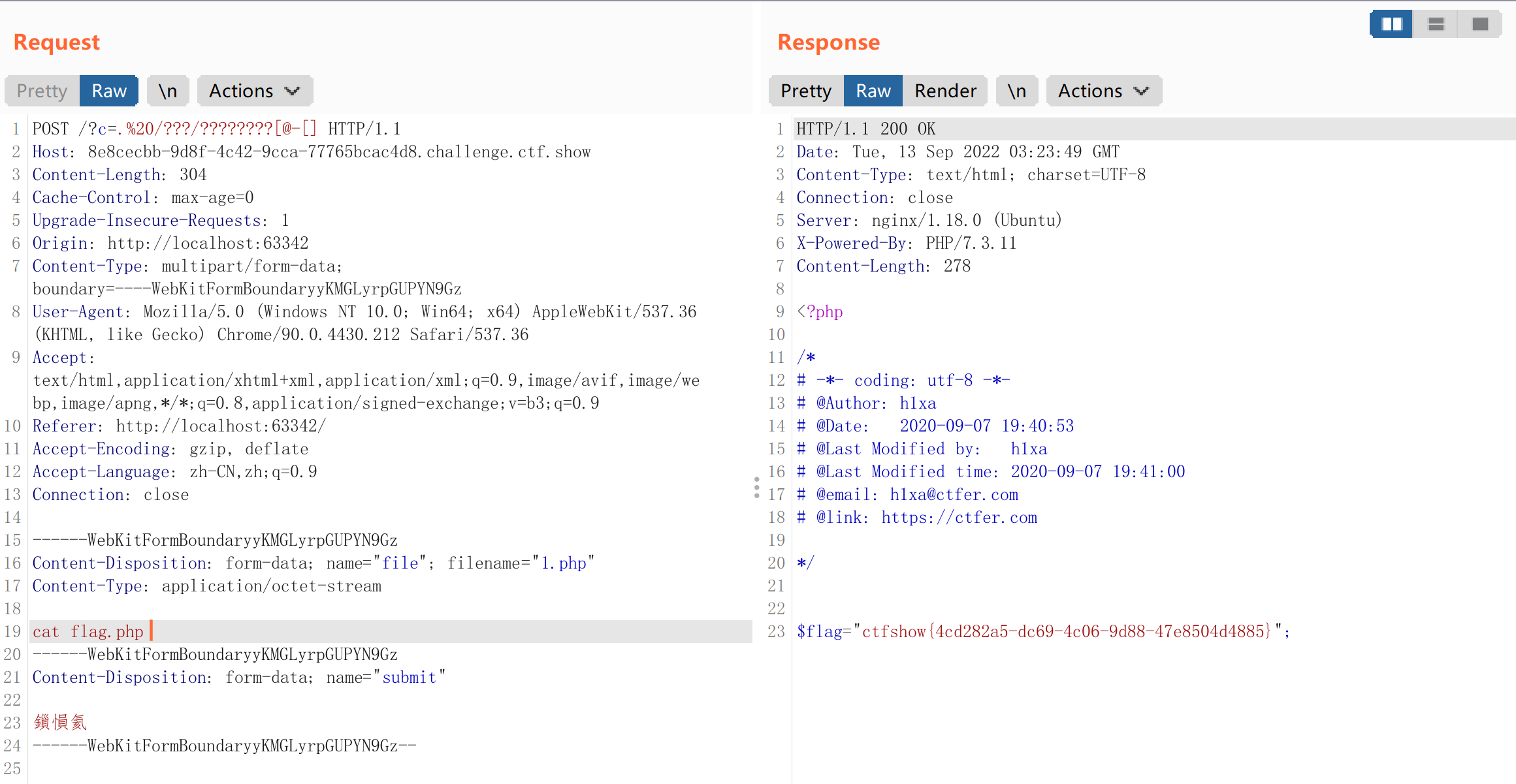
Task: Click the POST request line text
Action: coord(216,129)
